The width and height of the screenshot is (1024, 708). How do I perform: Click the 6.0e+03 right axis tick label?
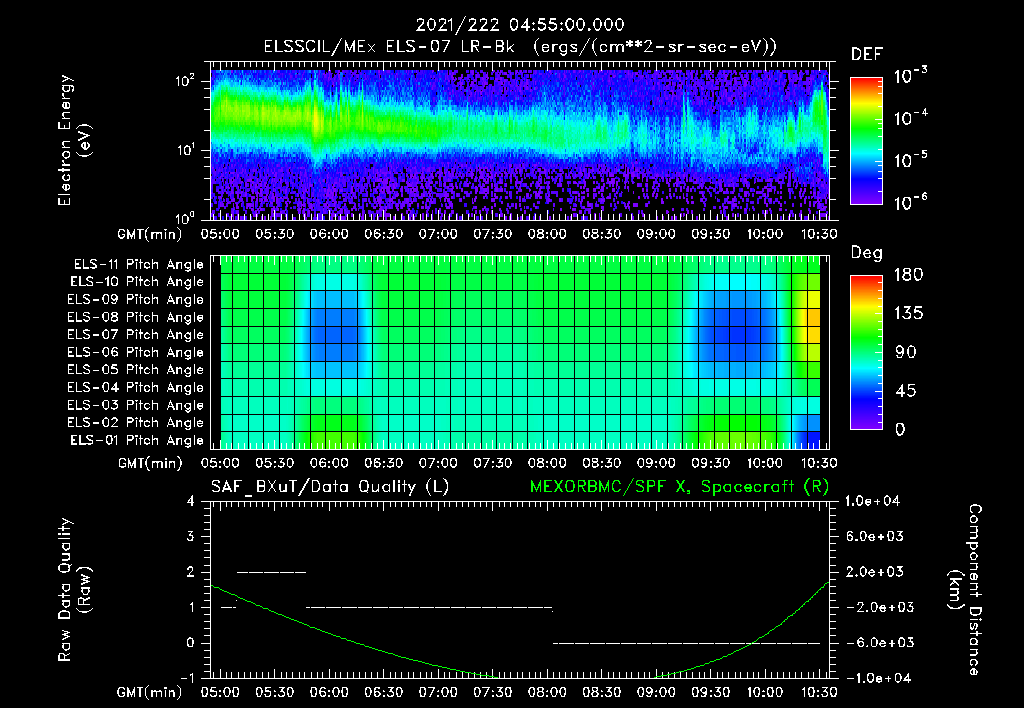874,536
